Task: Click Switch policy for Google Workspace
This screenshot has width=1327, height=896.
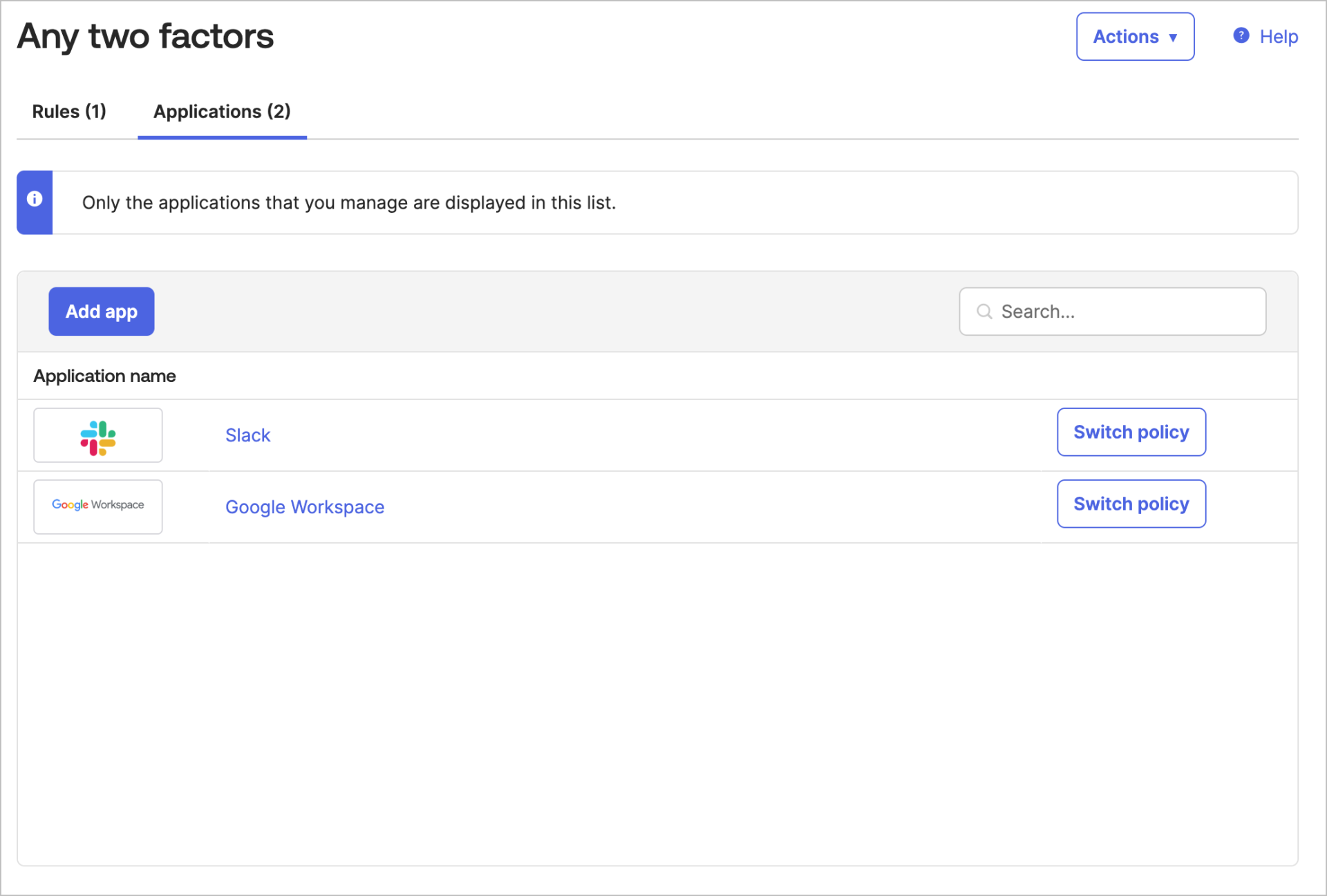Action: [x=1131, y=504]
